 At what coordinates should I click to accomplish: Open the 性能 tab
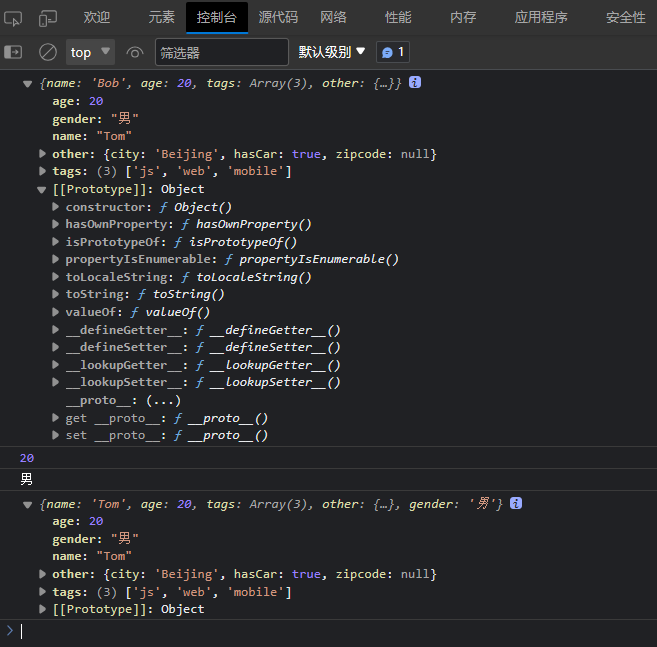398,18
